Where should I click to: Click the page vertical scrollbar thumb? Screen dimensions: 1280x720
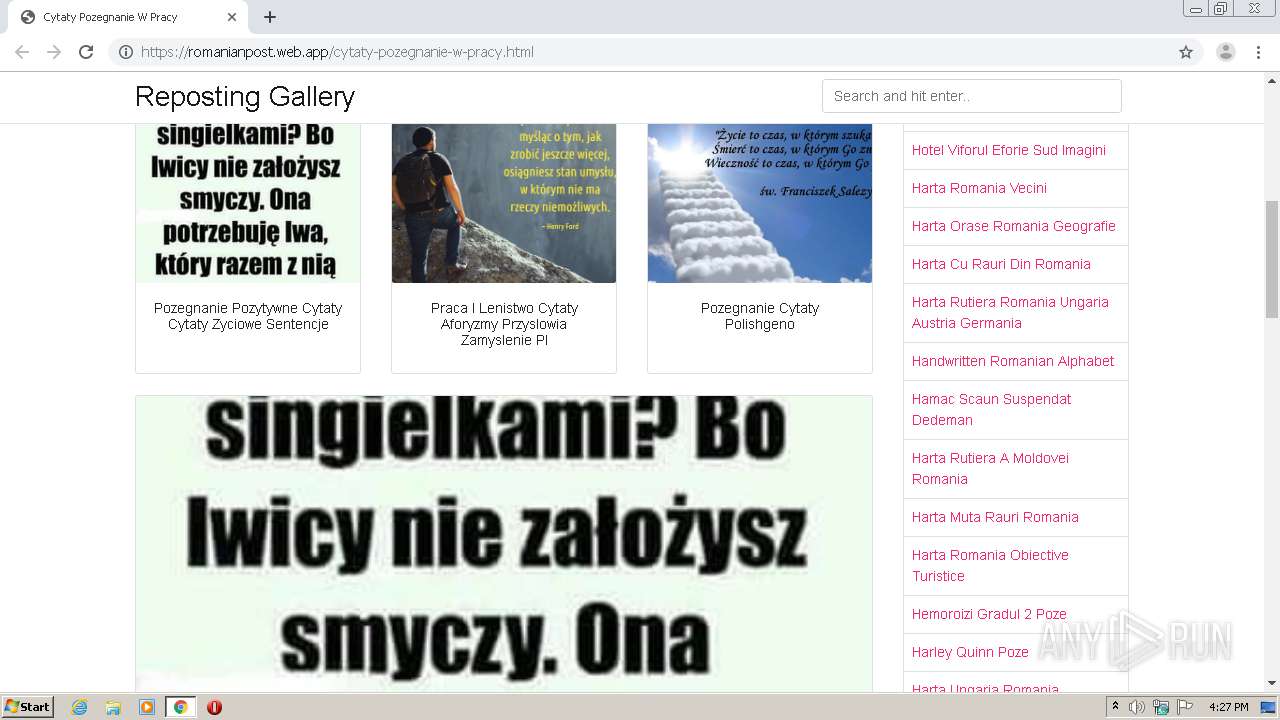tap(1272, 259)
